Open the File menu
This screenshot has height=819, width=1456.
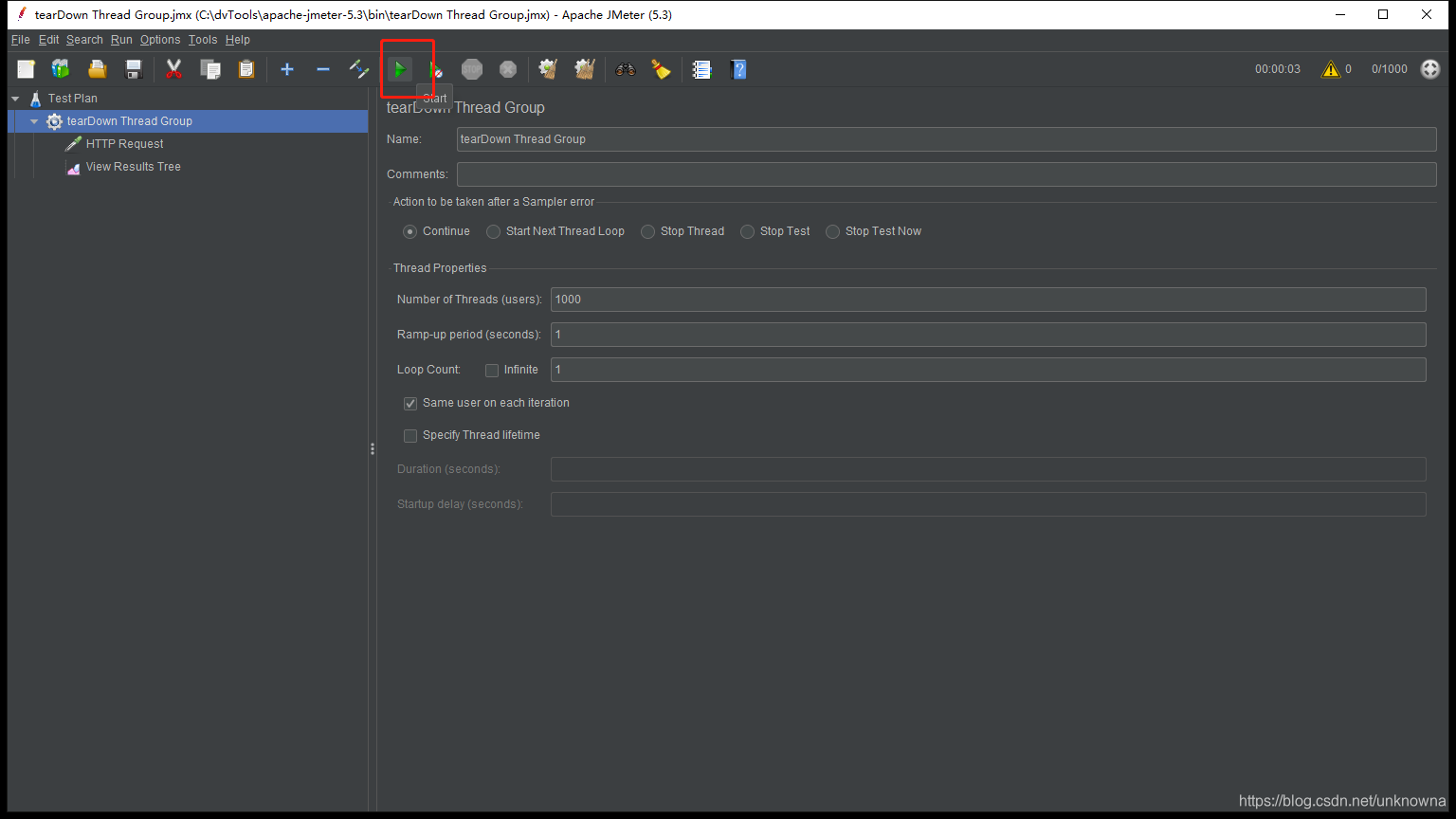[x=21, y=40]
